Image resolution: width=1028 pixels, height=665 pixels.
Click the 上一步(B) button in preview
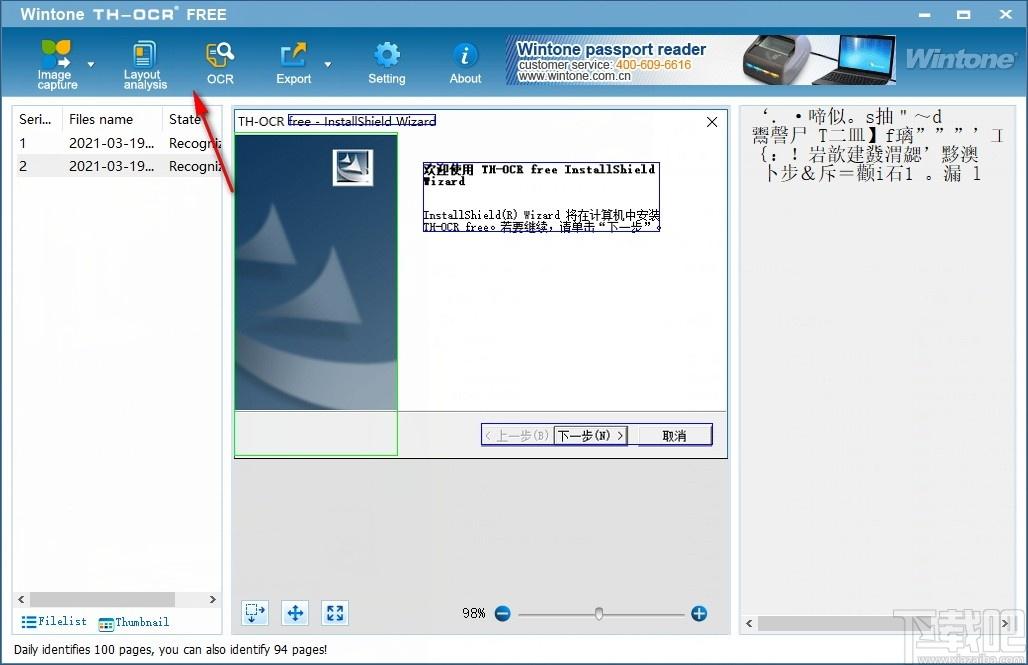pyautogui.click(x=517, y=435)
